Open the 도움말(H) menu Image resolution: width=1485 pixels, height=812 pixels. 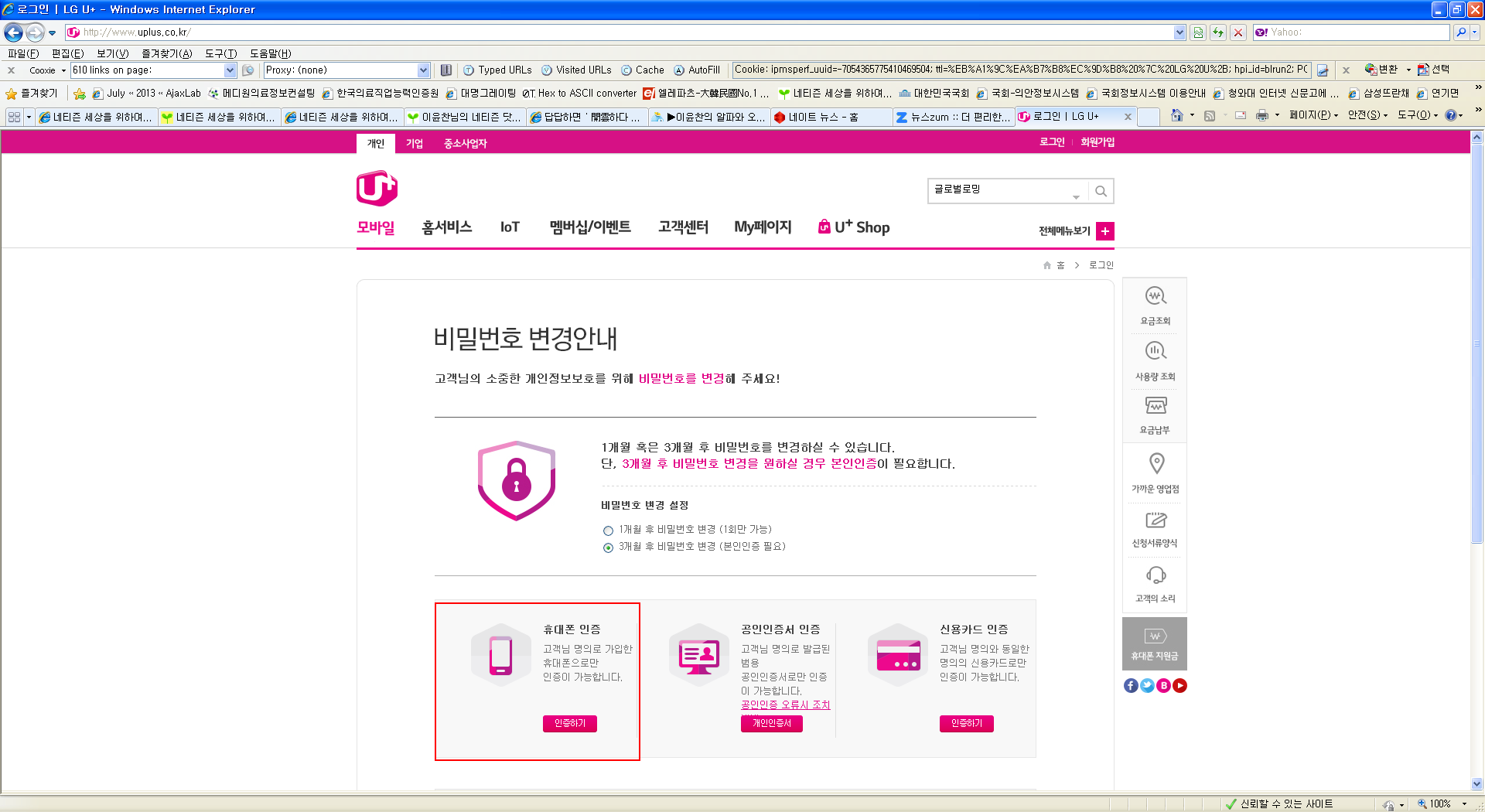[270, 53]
